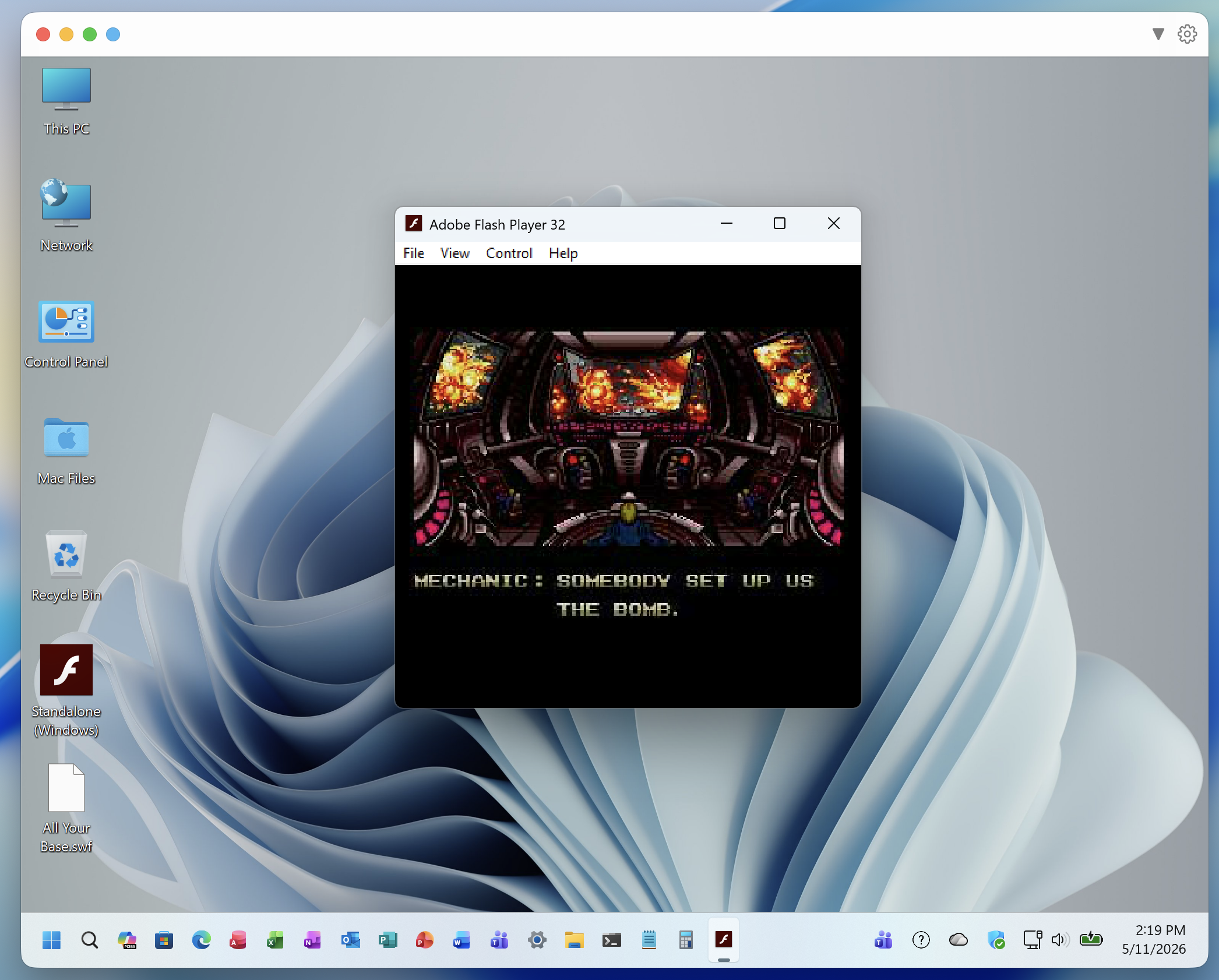The width and height of the screenshot is (1219, 980).
Task: Click the yellow minimize dot of the VM window
Action: [66, 34]
